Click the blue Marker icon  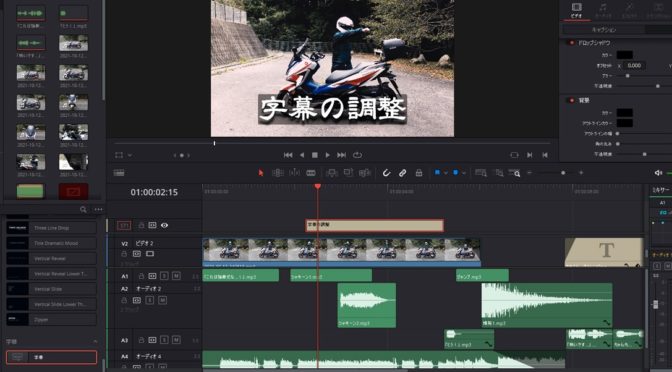coord(456,172)
